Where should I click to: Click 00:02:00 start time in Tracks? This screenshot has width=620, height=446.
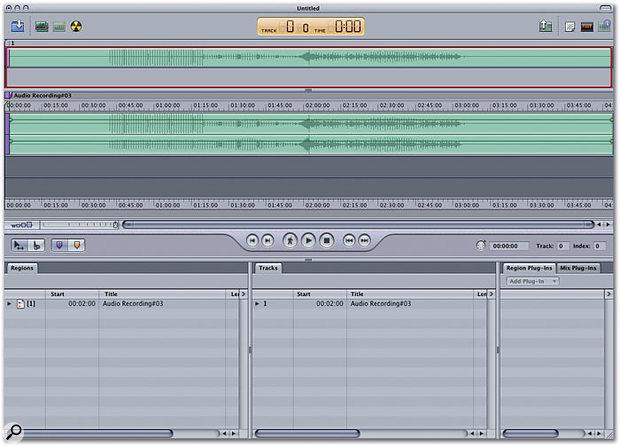coord(329,304)
